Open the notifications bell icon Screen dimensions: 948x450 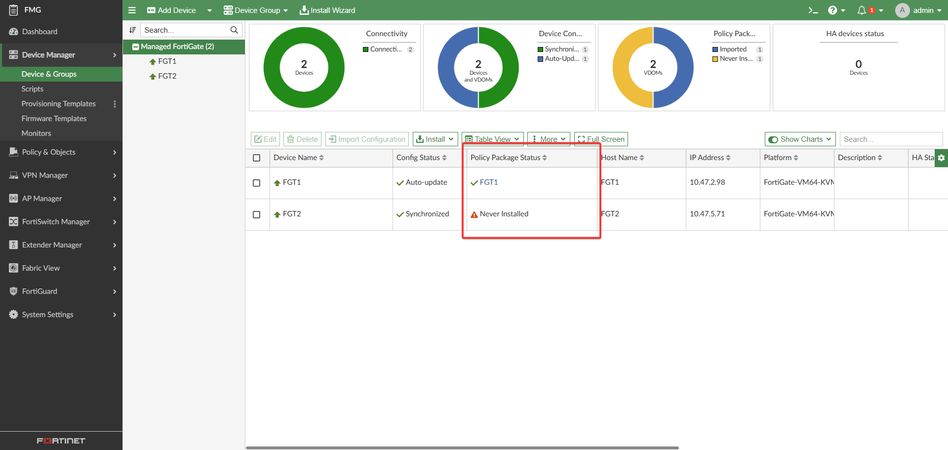[862, 10]
